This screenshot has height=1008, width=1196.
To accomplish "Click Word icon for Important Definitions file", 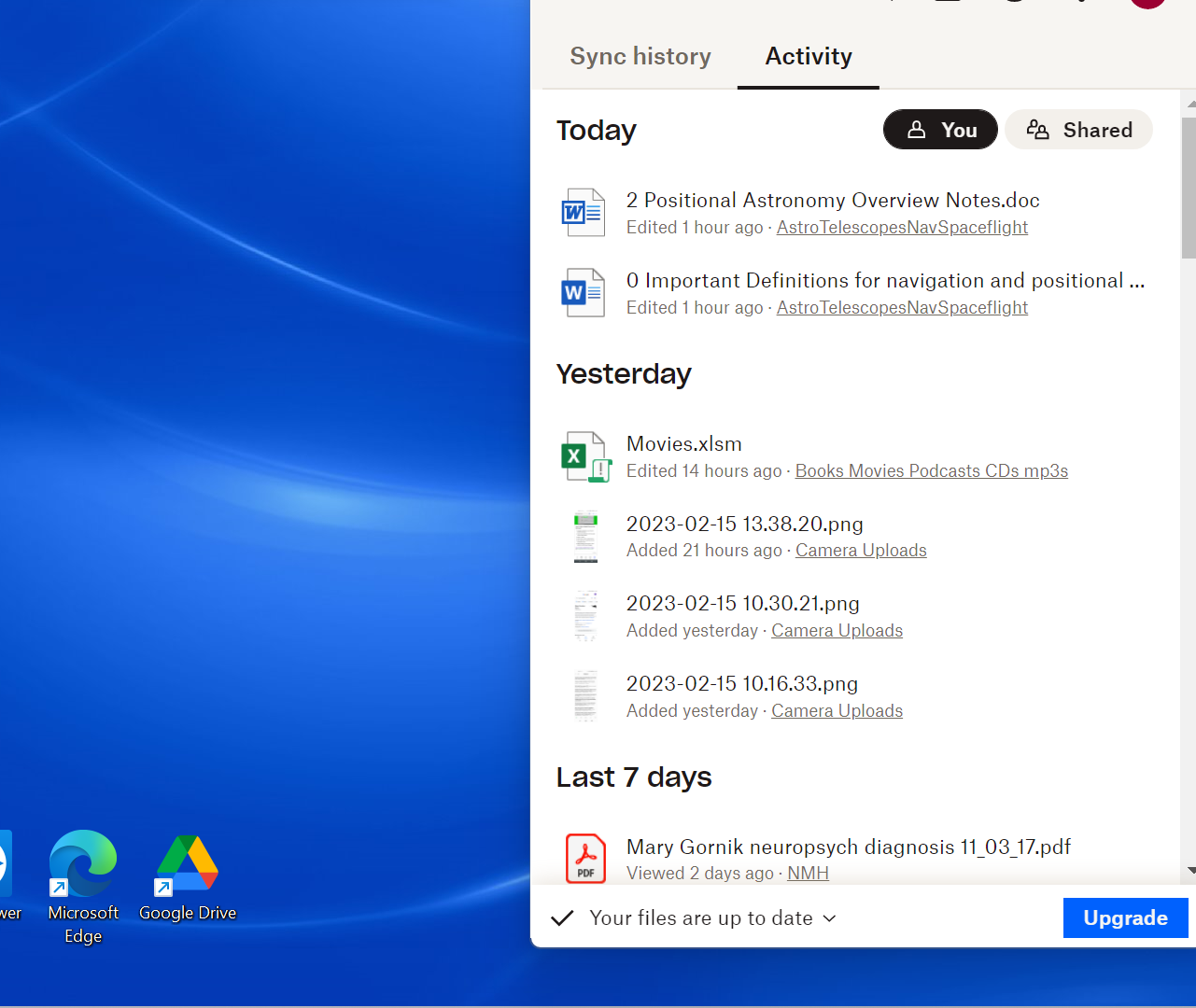I will (584, 293).
